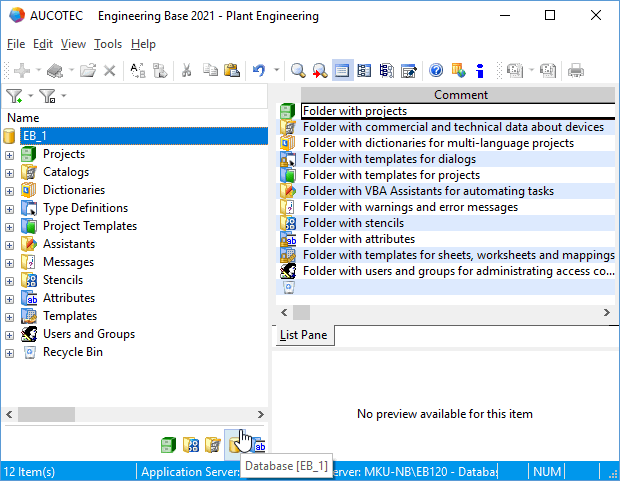Click the Cut scissors icon
This screenshot has width=620, height=481.
185,71
